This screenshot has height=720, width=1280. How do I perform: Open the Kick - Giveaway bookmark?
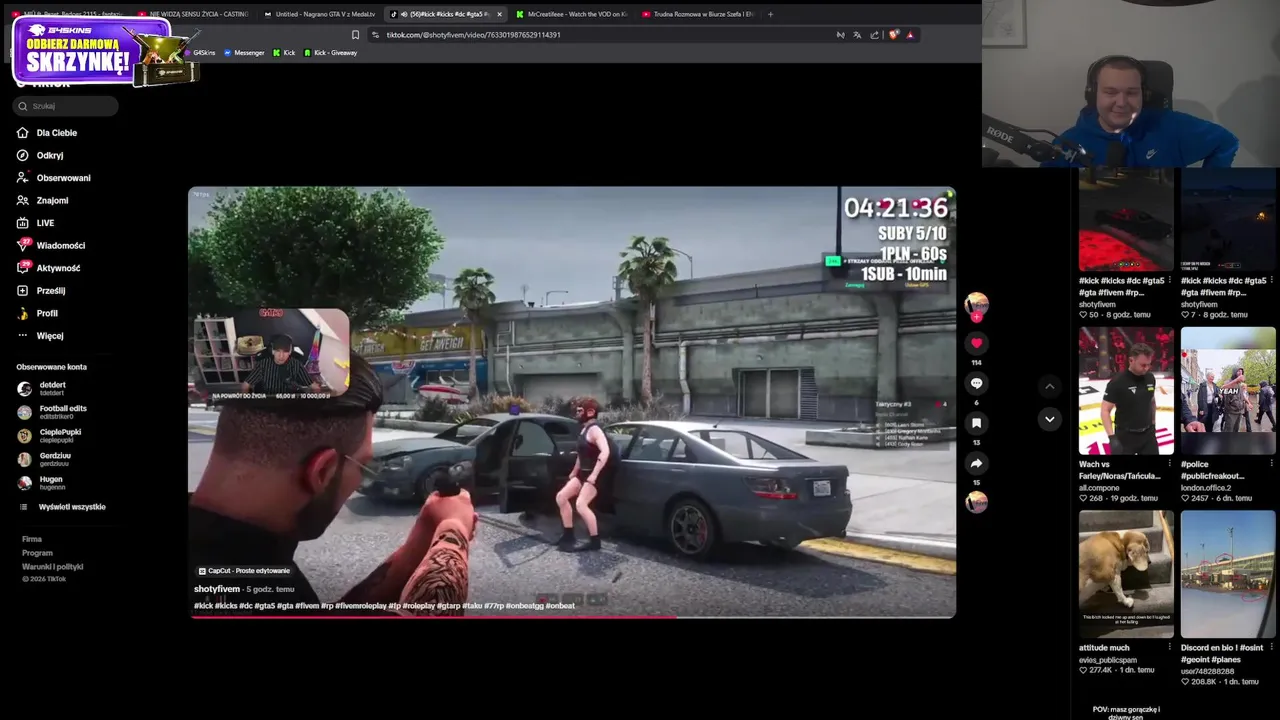point(330,53)
